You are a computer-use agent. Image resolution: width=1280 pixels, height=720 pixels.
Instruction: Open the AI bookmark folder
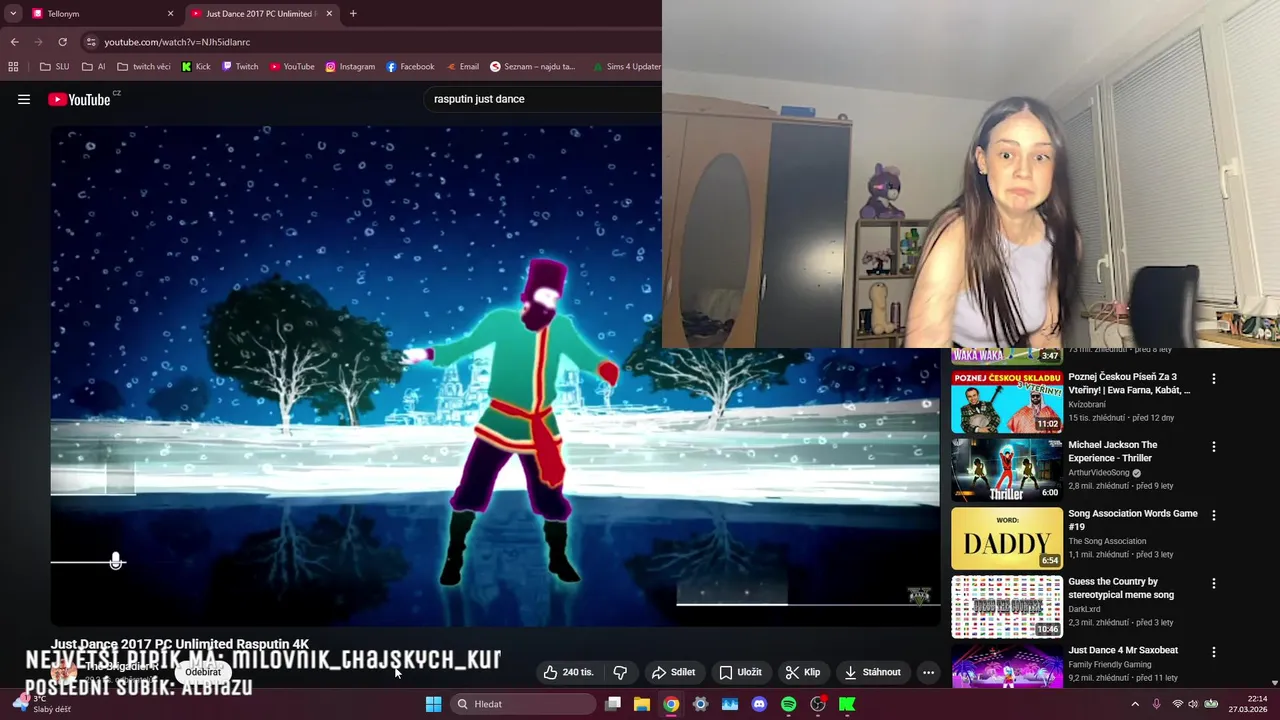click(x=94, y=67)
